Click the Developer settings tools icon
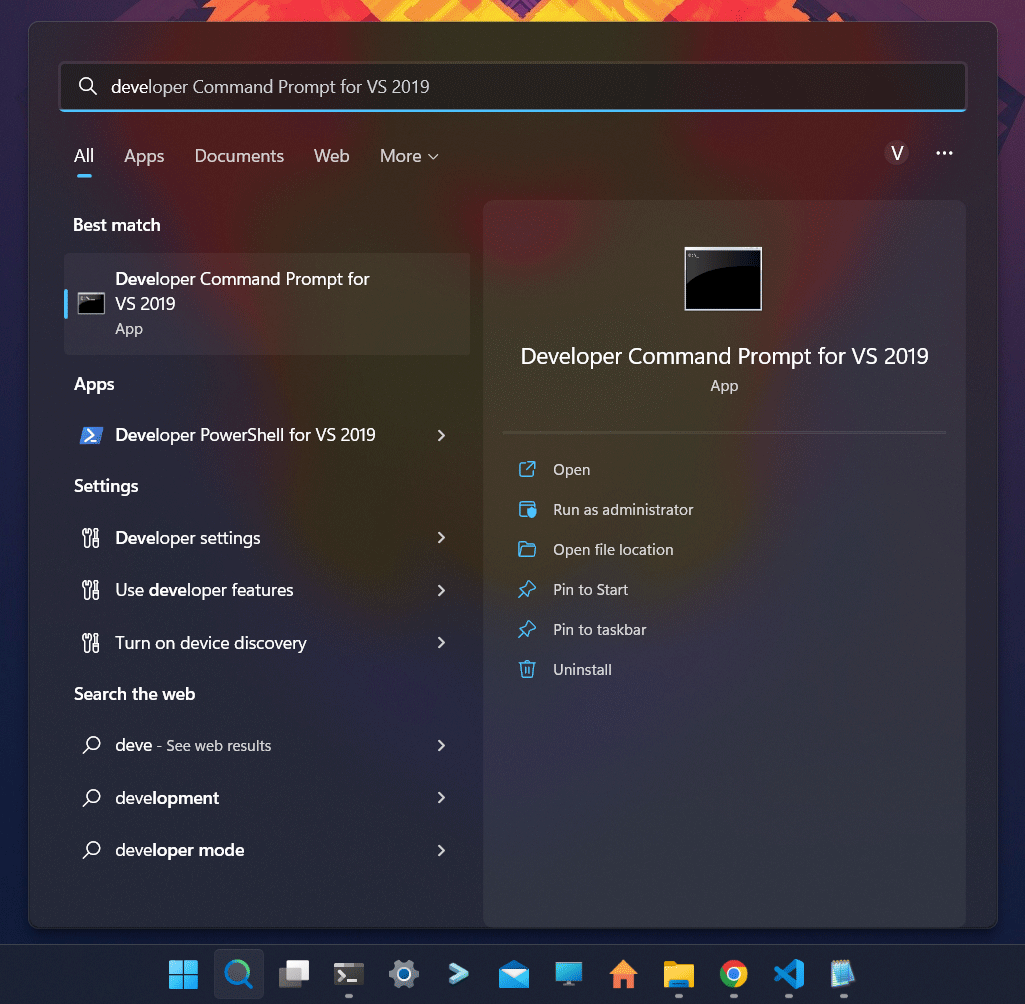The width and height of the screenshot is (1025, 1004). (x=91, y=538)
